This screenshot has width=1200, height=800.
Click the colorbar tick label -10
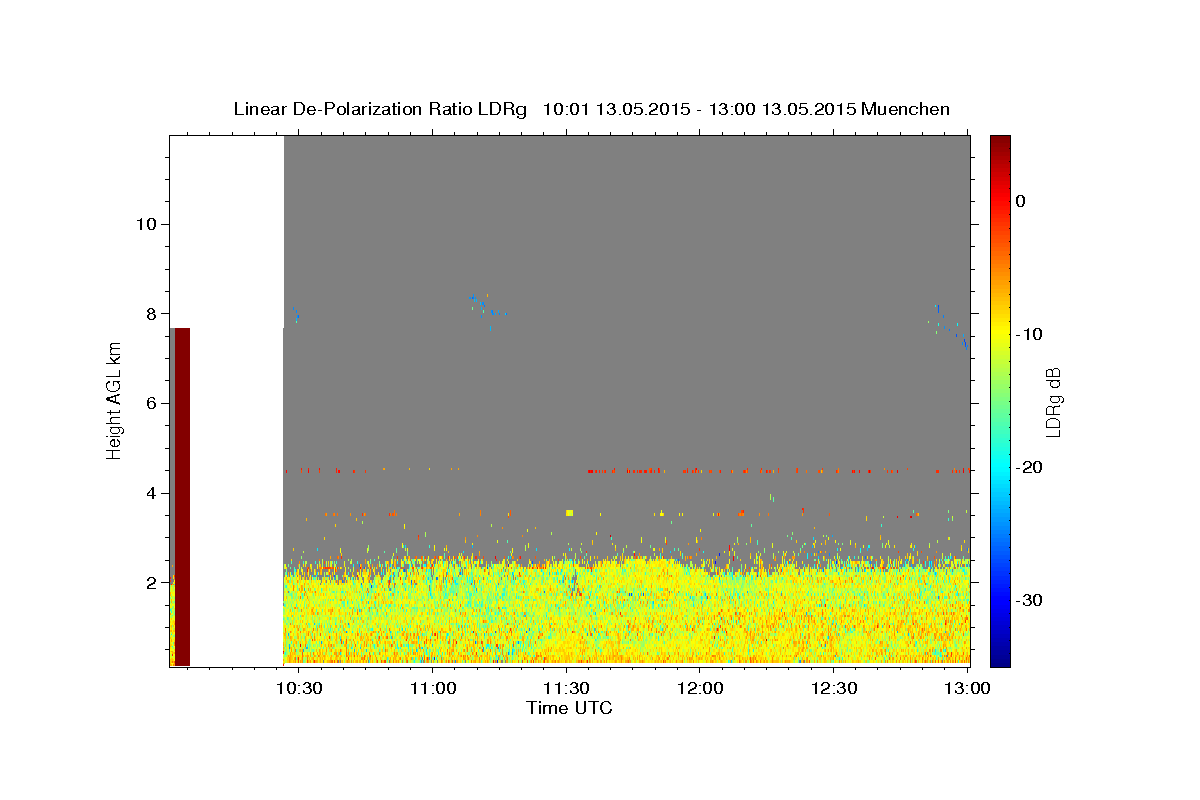tap(1029, 334)
